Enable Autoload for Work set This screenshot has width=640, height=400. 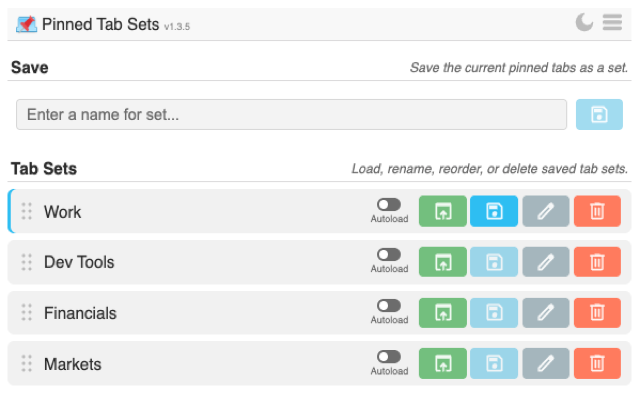pyautogui.click(x=389, y=205)
